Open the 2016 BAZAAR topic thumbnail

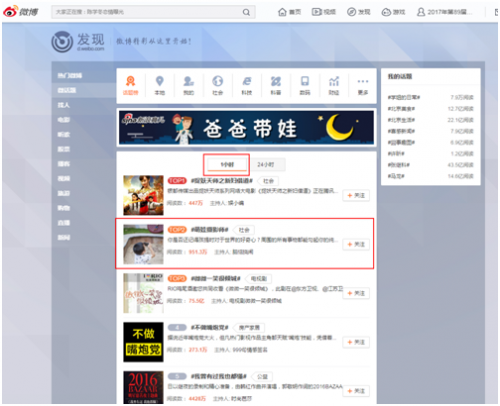[143, 388]
